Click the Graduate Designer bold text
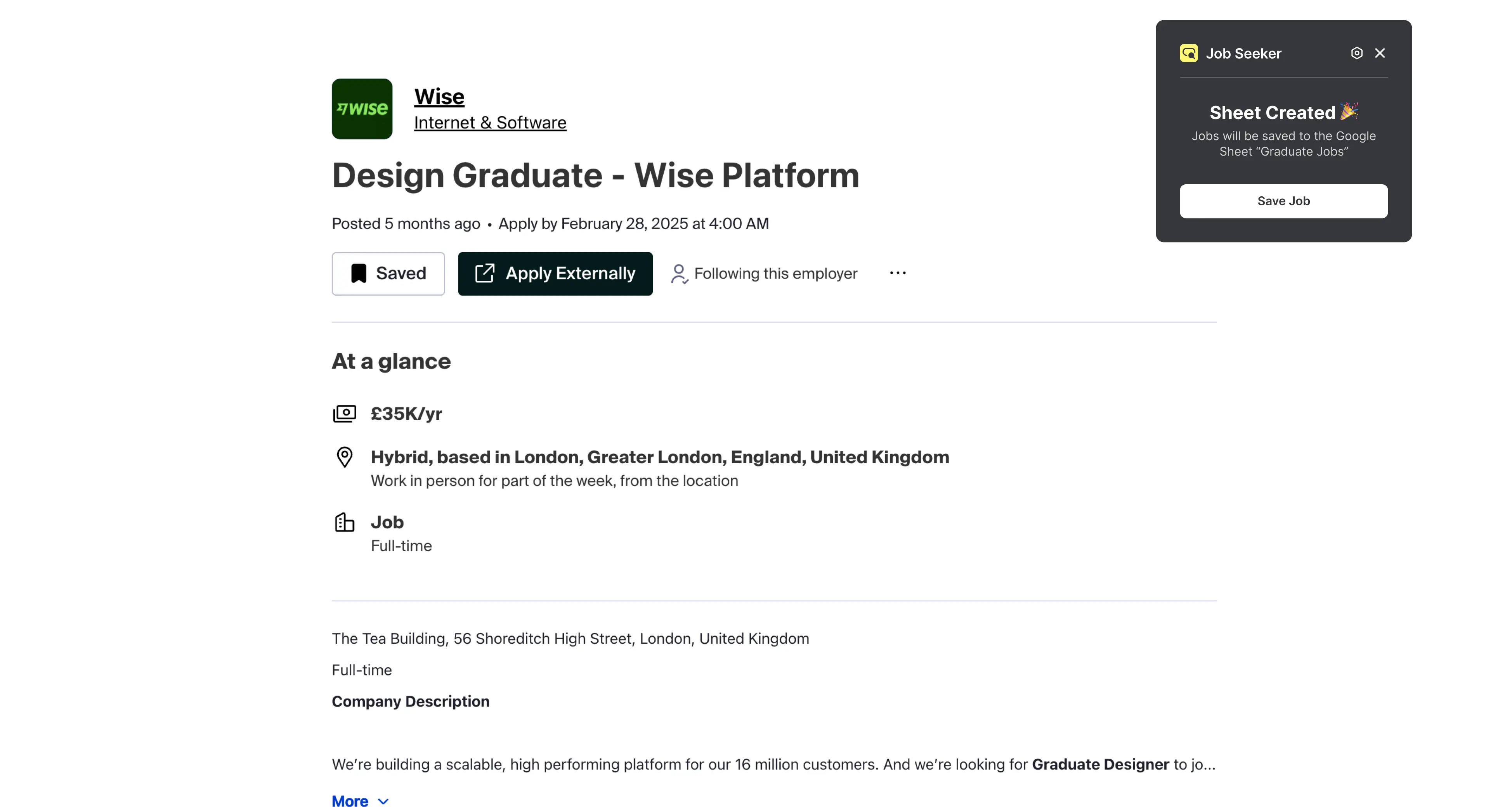This screenshot has height=807, width=1512. point(1100,764)
